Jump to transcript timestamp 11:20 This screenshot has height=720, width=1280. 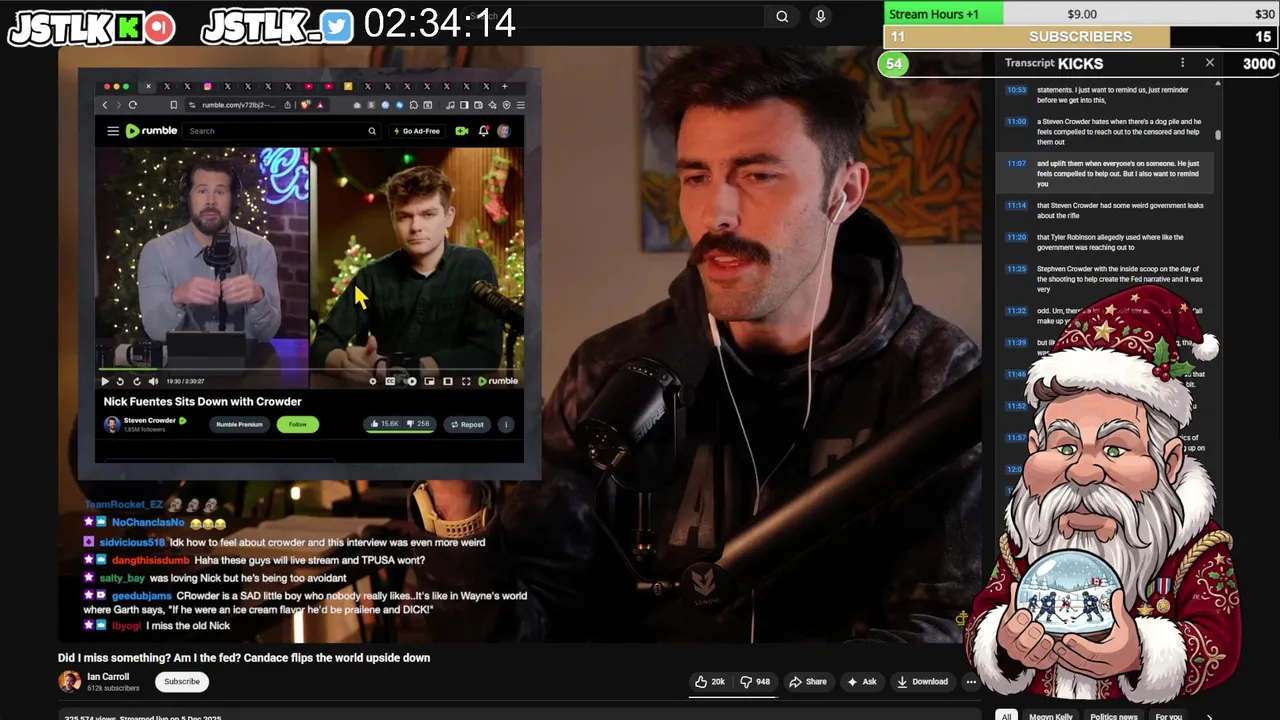point(1016,237)
